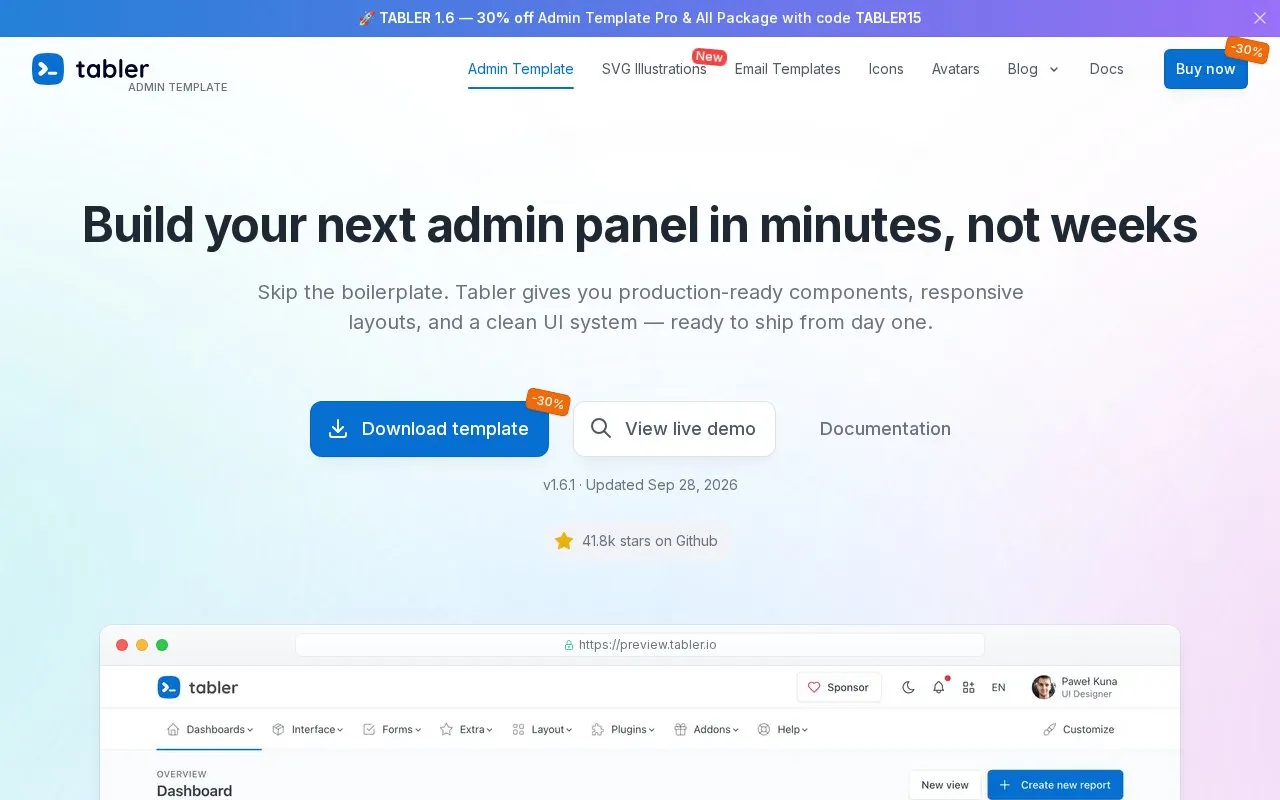Click the "OVERVIEW" label above Dashboard

click(182, 774)
